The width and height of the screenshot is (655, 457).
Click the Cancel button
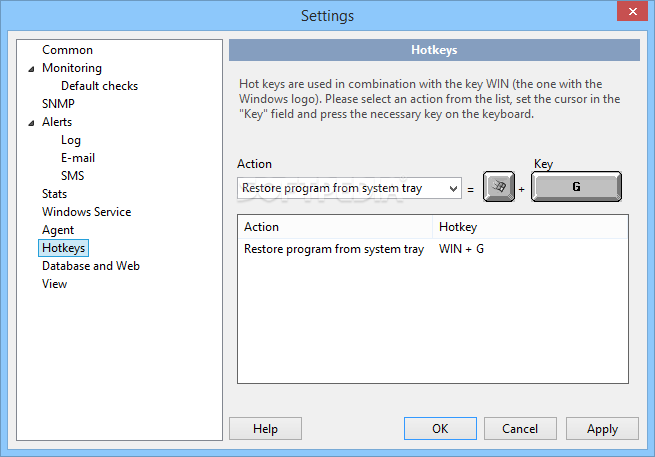pyautogui.click(x=520, y=429)
